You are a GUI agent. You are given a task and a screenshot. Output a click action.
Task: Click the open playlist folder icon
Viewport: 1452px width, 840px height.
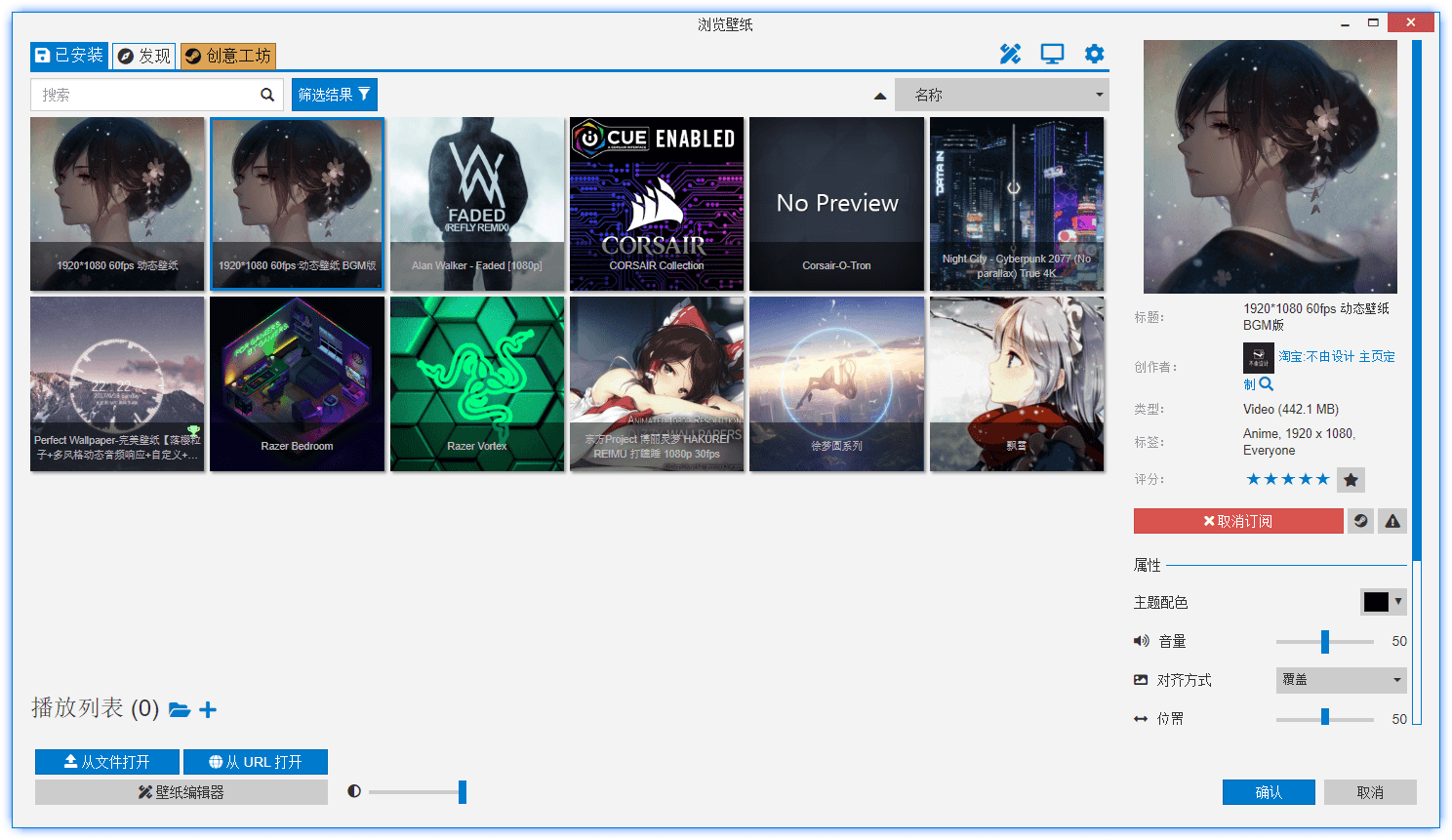pyautogui.click(x=180, y=709)
